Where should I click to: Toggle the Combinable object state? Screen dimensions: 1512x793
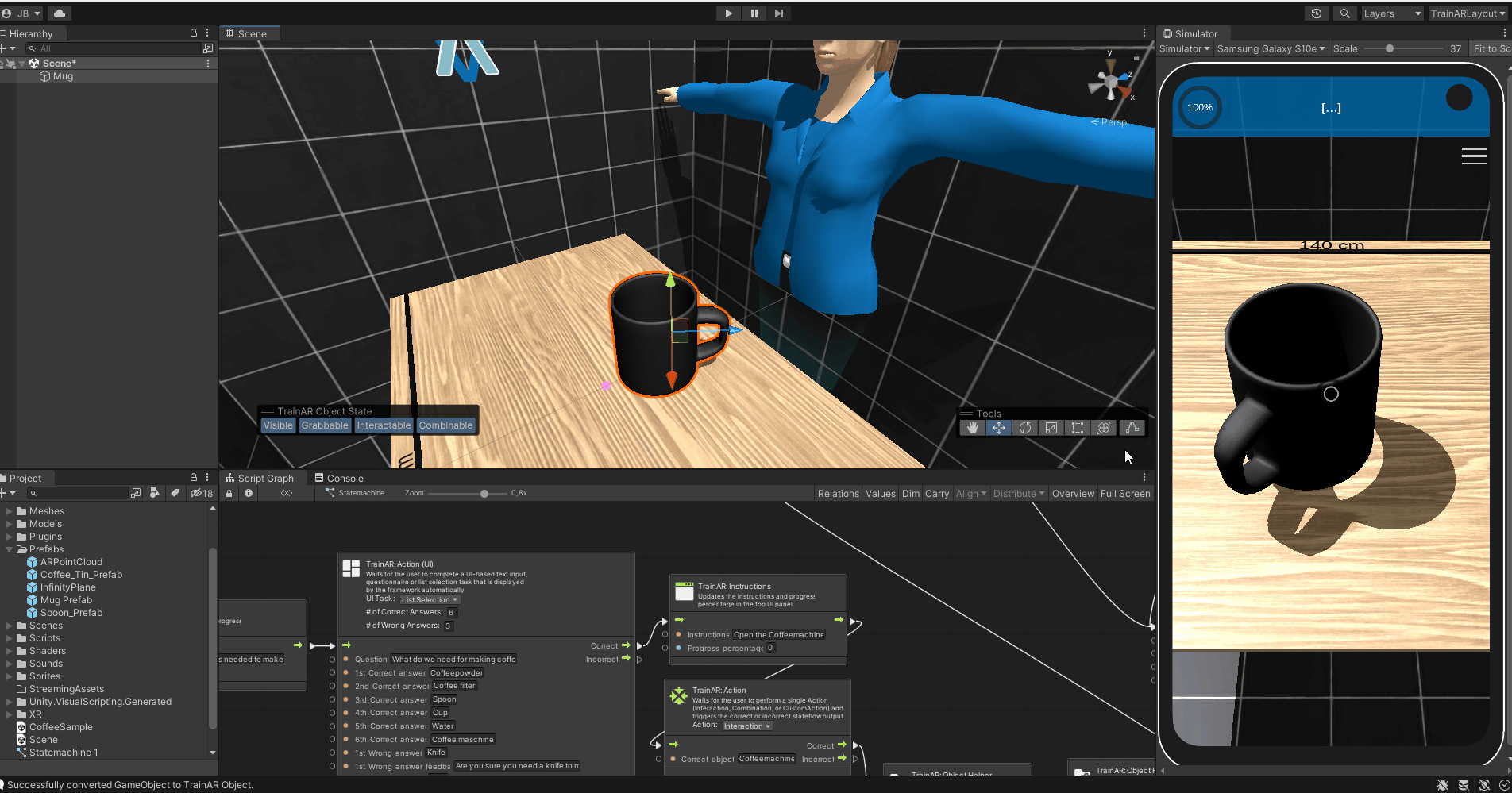(445, 425)
